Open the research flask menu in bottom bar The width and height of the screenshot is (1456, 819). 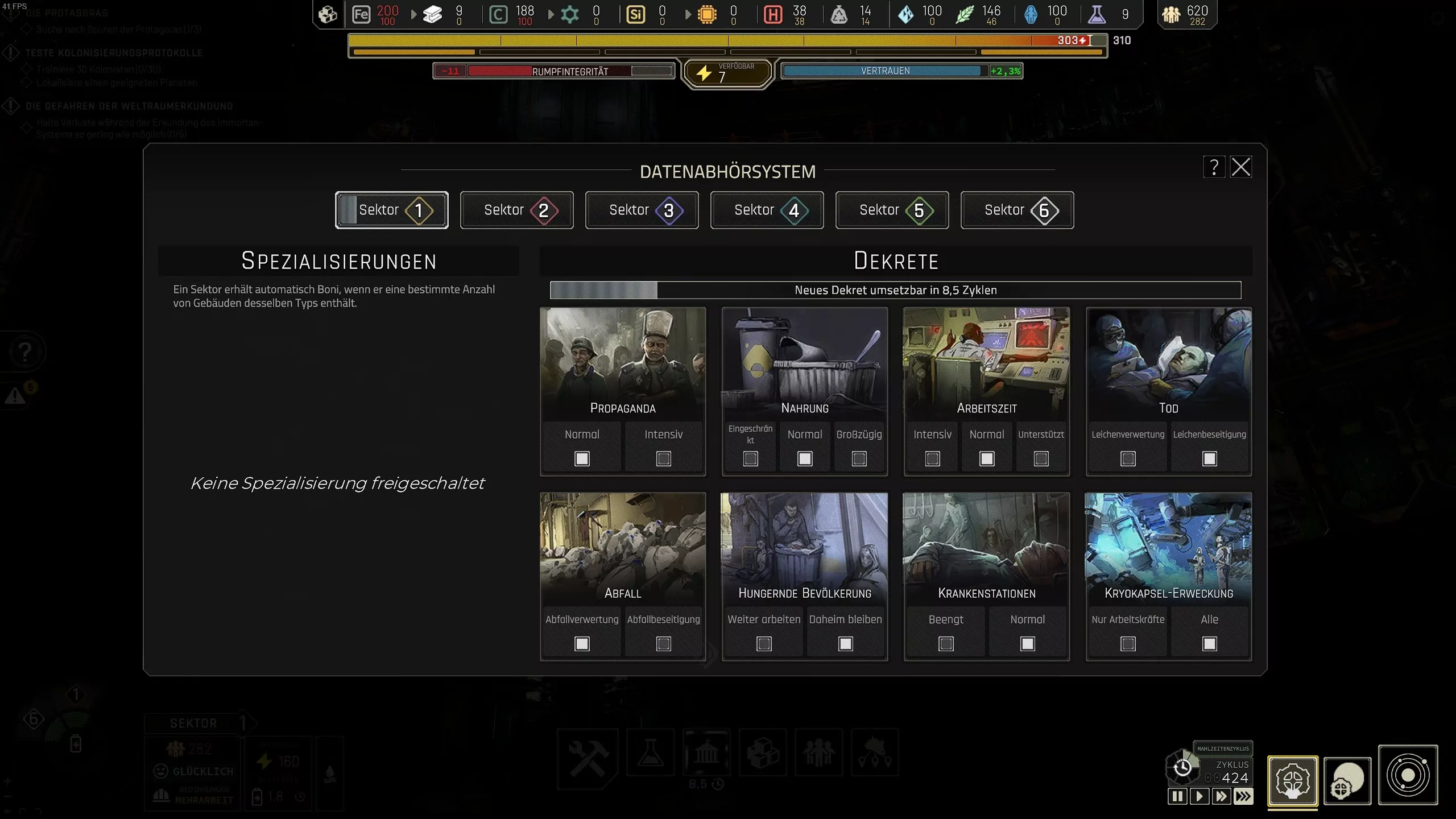coord(650,752)
